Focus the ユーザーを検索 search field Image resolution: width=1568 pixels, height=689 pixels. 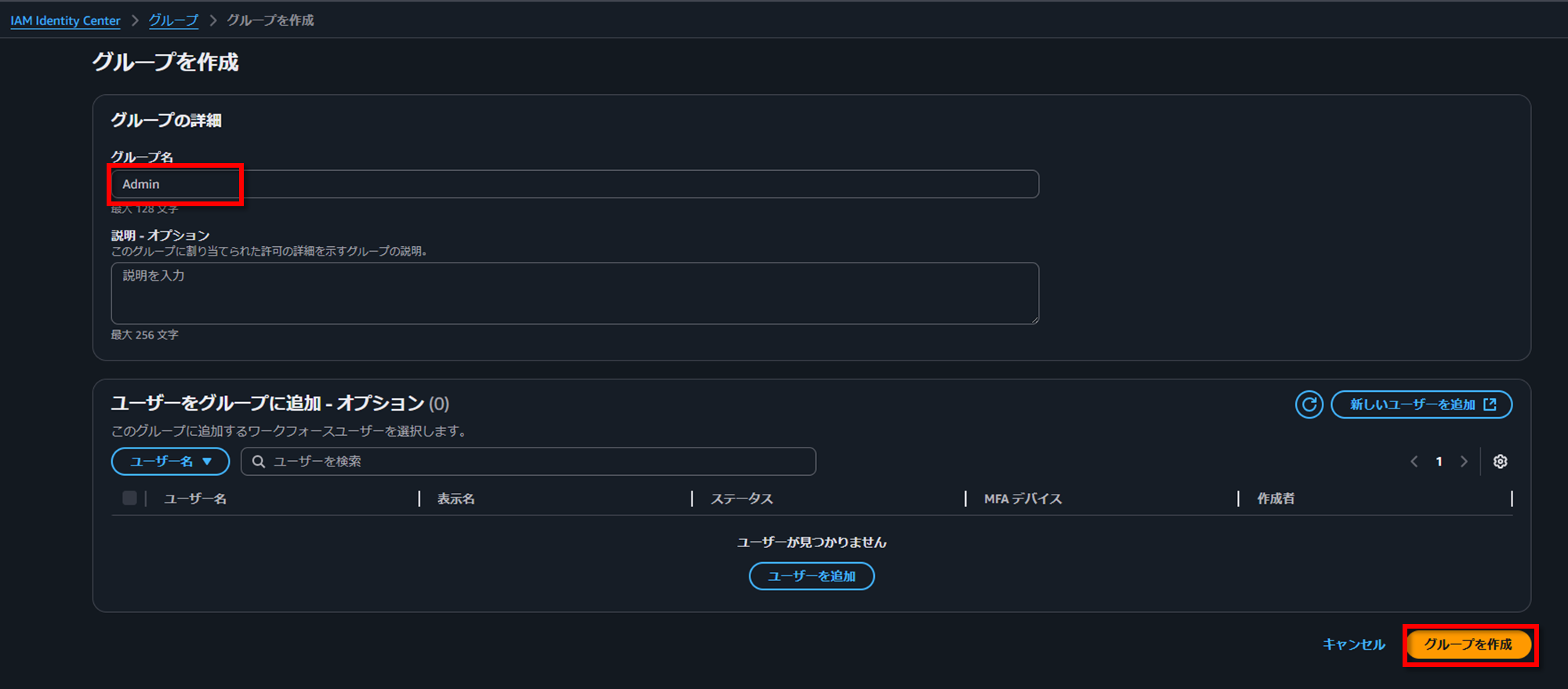(x=528, y=462)
